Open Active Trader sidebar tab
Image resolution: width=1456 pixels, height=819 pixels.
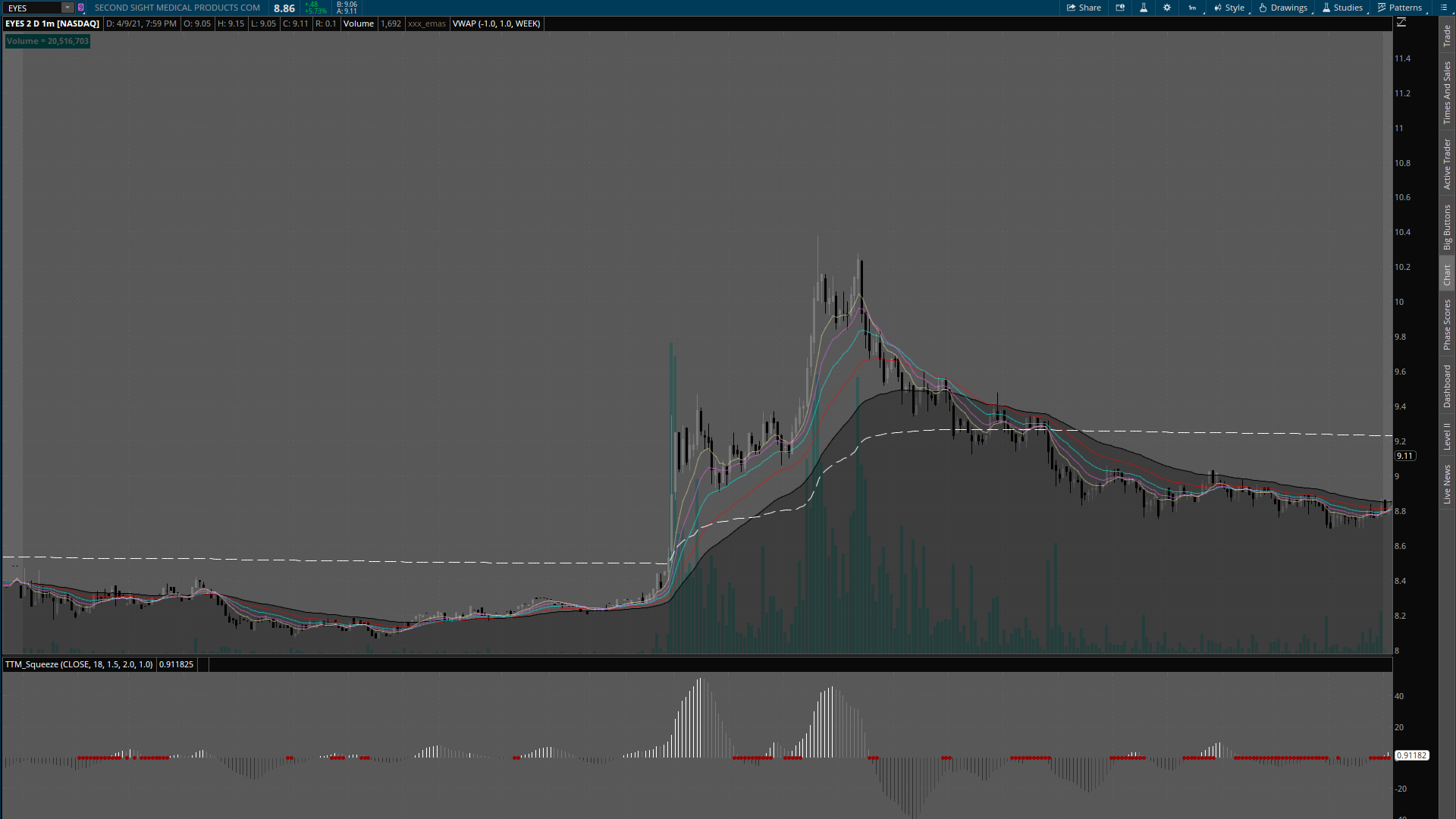coord(1447,164)
